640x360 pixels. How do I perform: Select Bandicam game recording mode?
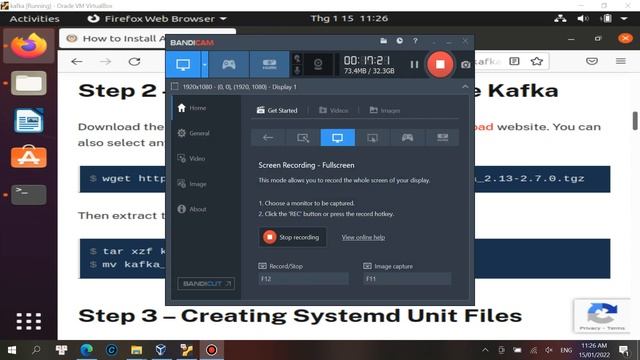[229, 64]
